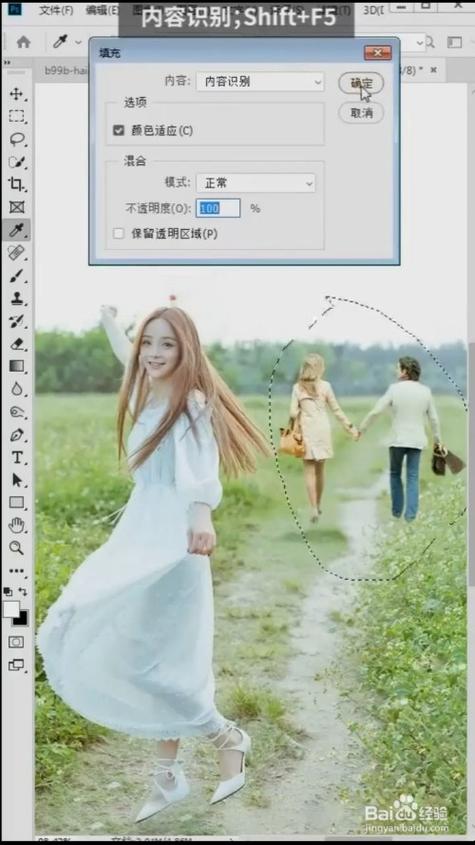Confirm fill with the 确定 button
The width and height of the screenshot is (475, 845).
(361, 83)
